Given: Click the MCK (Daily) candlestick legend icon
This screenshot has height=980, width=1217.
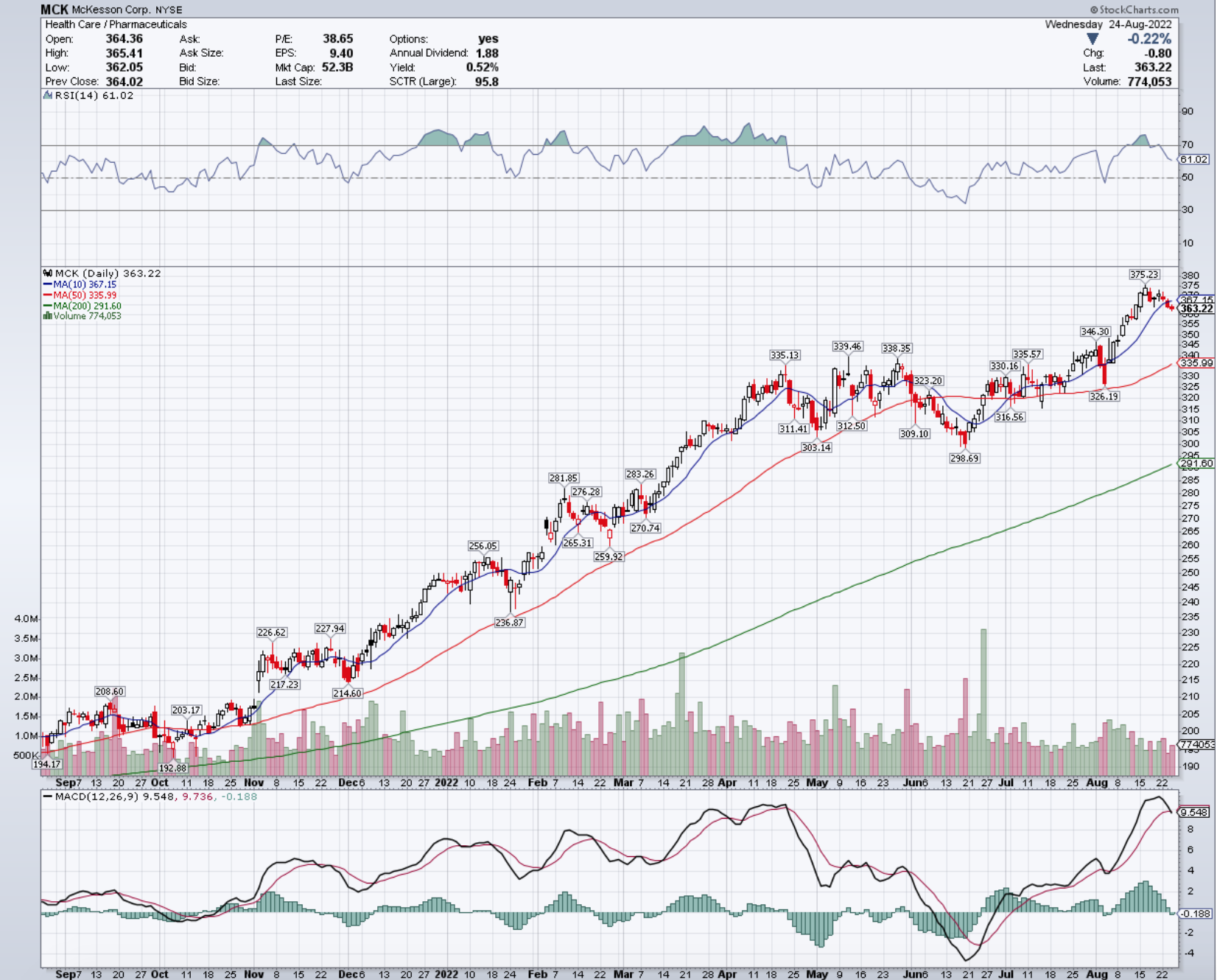Looking at the screenshot, I should [x=48, y=273].
